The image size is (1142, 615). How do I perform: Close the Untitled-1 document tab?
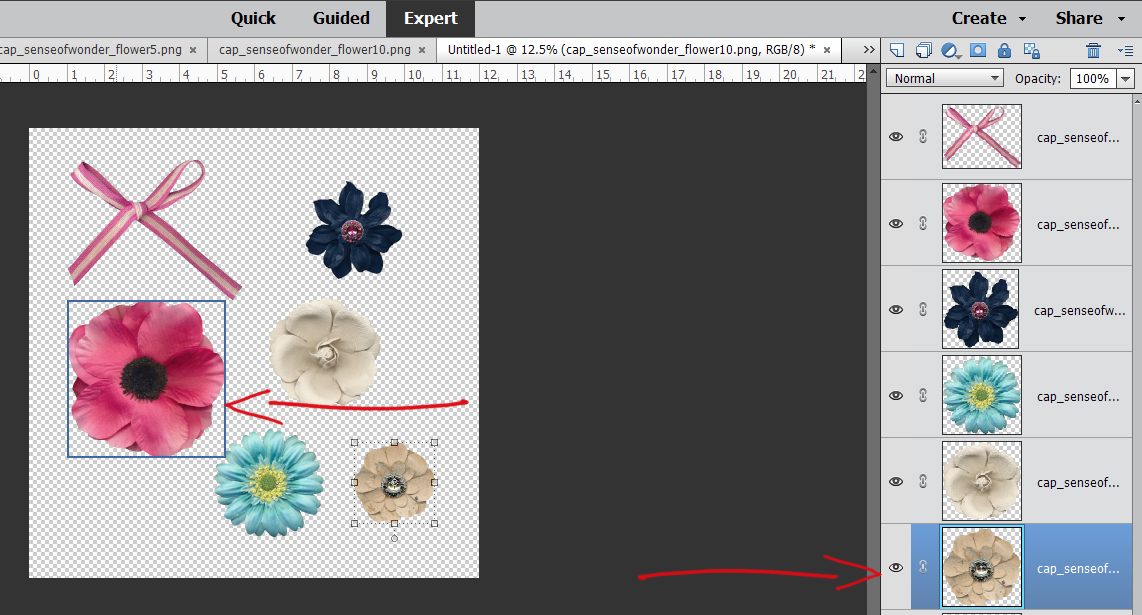pyautogui.click(x=827, y=50)
